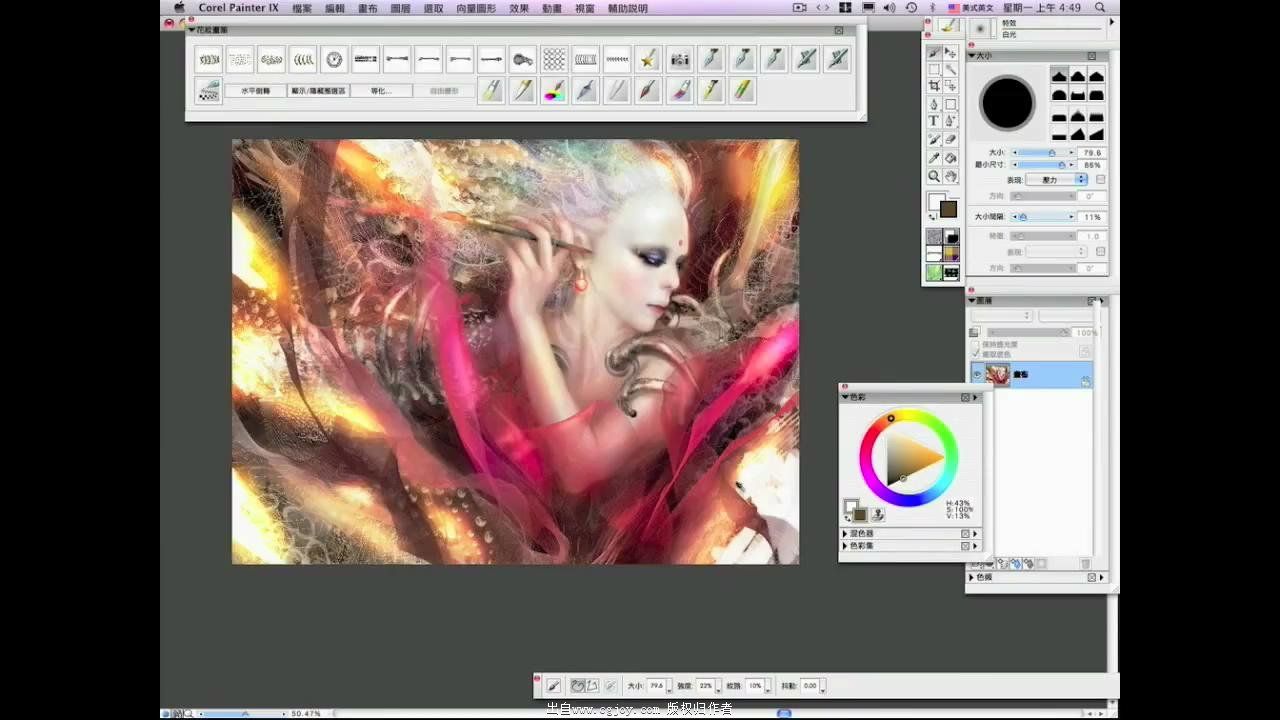Toggle the Pick Up Underlying Color checkbox
The image size is (1280, 720).
pyautogui.click(x=974, y=354)
